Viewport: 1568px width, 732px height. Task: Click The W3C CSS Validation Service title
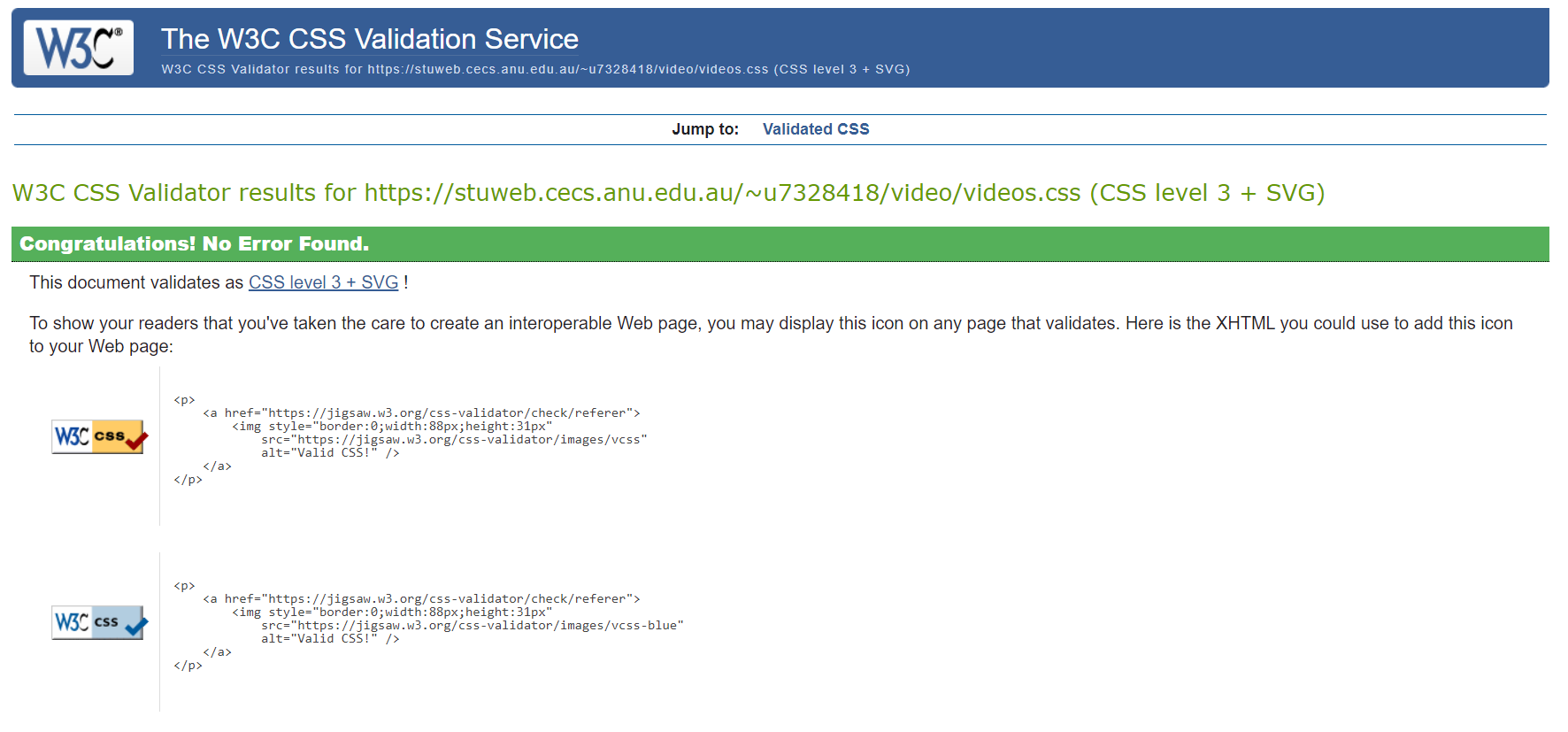pyautogui.click(x=369, y=39)
